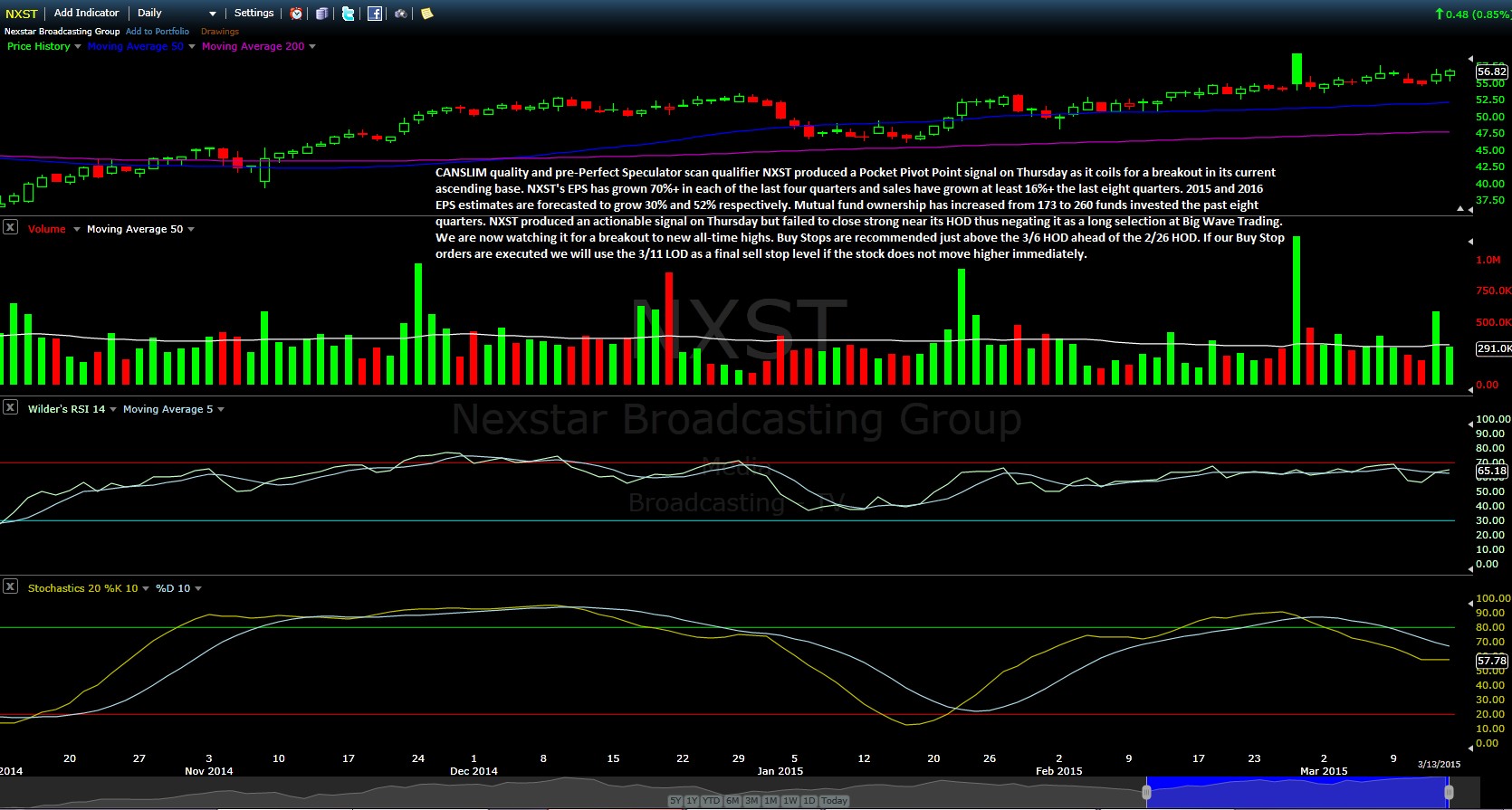Close the Volume panel with X
1512x810 pixels.
[10, 227]
